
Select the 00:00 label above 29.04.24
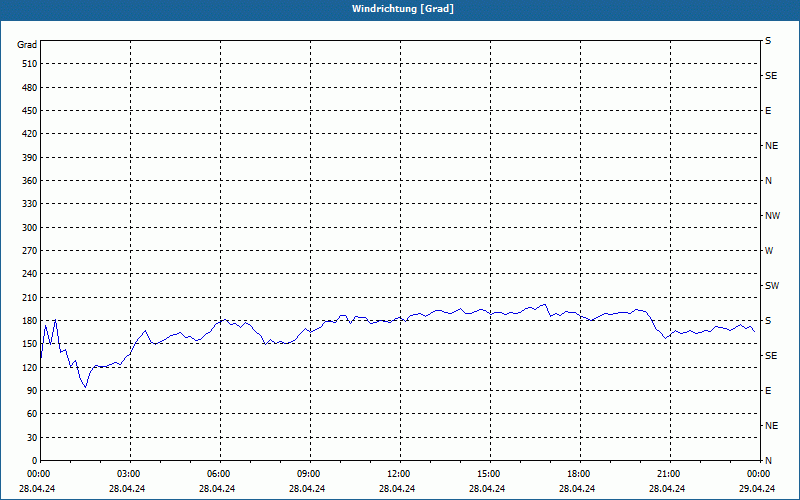(x=758, y=474)
